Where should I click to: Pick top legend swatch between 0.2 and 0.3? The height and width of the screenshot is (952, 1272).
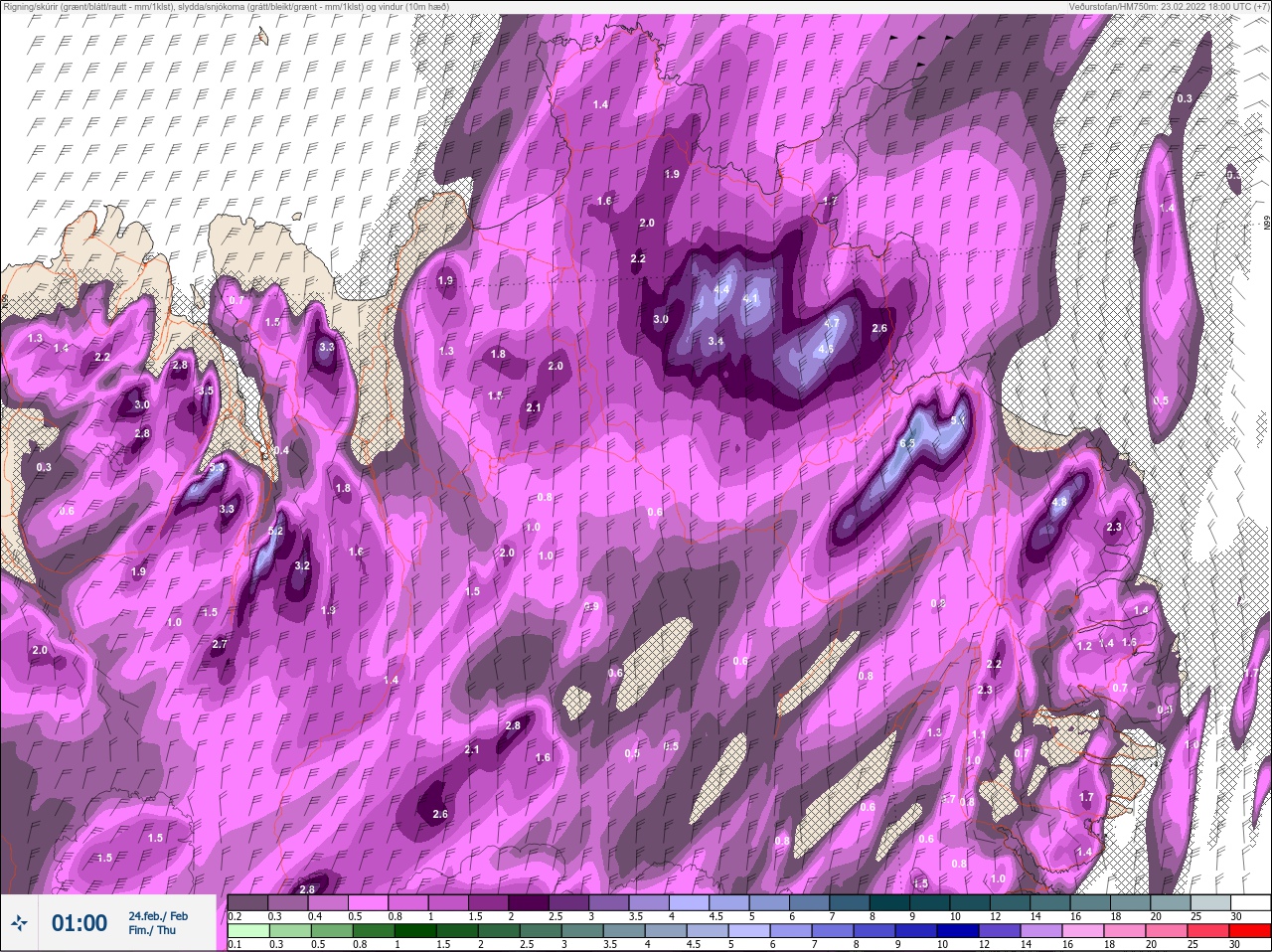(x=248, y=902)
